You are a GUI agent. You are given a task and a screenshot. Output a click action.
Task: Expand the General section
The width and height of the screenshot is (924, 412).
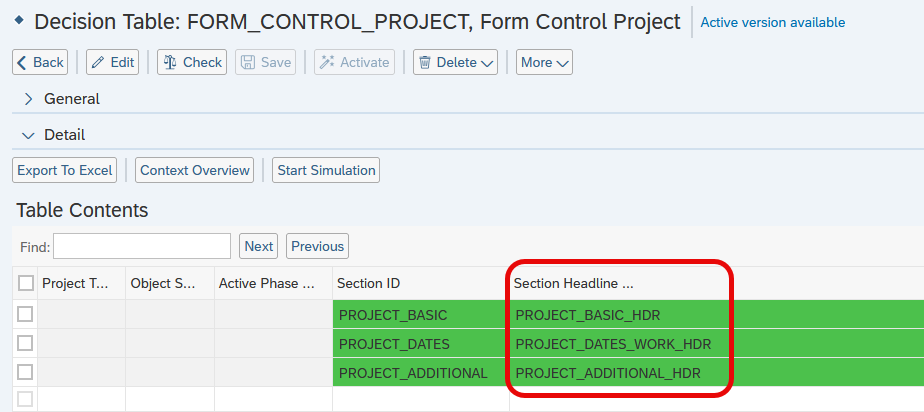(29, 99)
